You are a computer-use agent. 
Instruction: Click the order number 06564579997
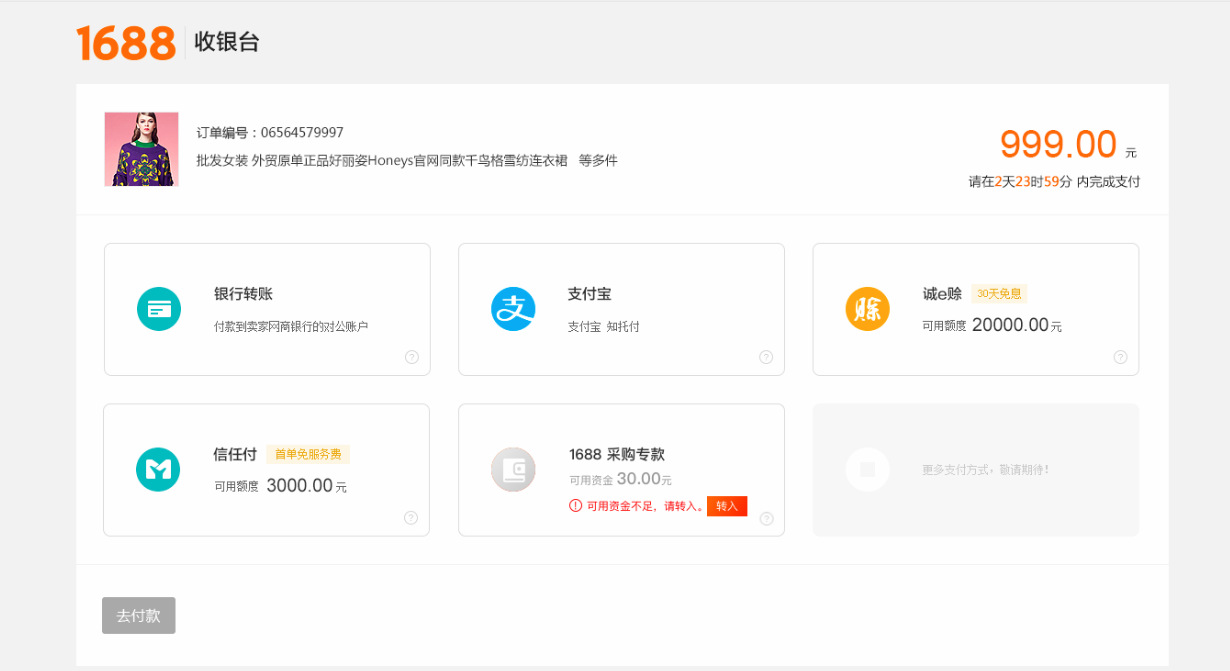tap(302, 132)
